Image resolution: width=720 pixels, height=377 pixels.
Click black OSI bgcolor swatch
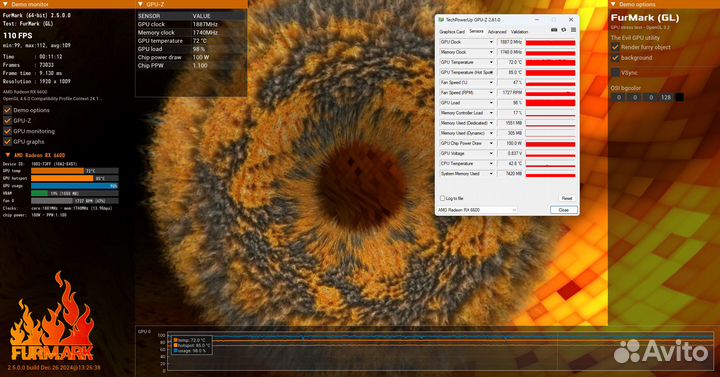click(679, 97)
